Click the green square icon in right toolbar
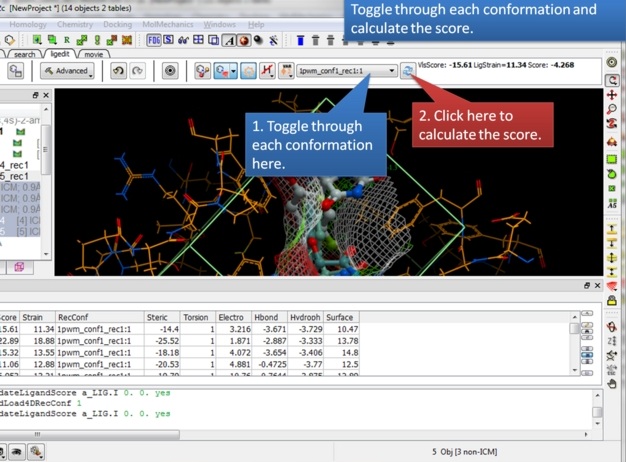This screenshot has width=626, height=462. pyautogui.click(x=612, y=158)
